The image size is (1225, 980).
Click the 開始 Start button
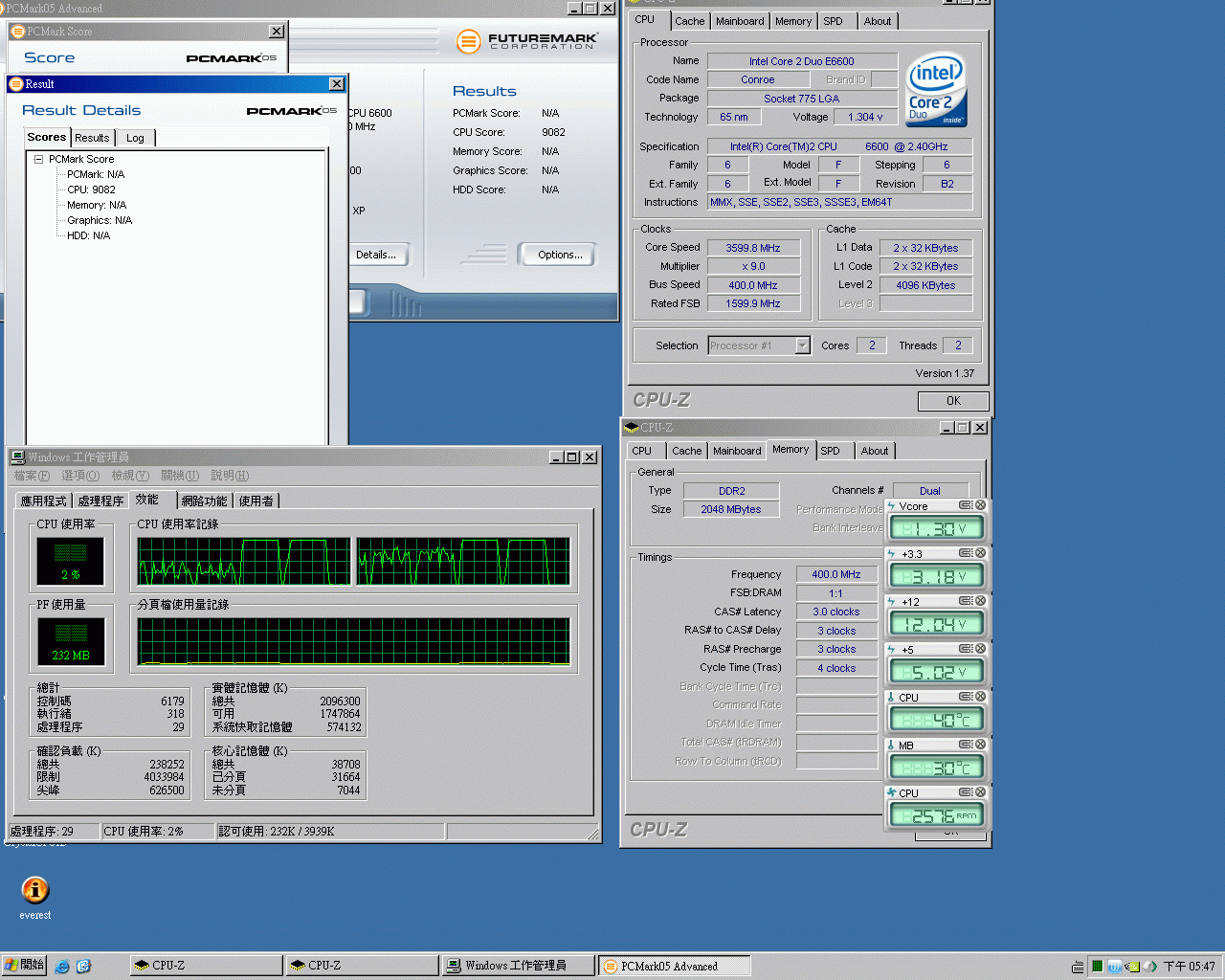(24, 966)
